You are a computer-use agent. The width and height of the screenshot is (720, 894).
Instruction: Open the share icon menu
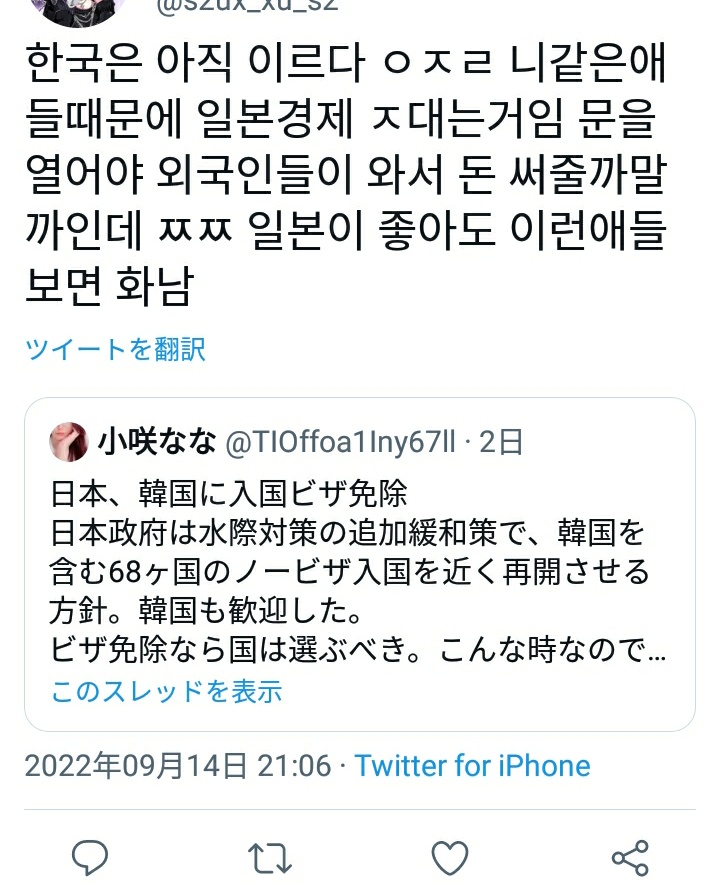(630, 858)
